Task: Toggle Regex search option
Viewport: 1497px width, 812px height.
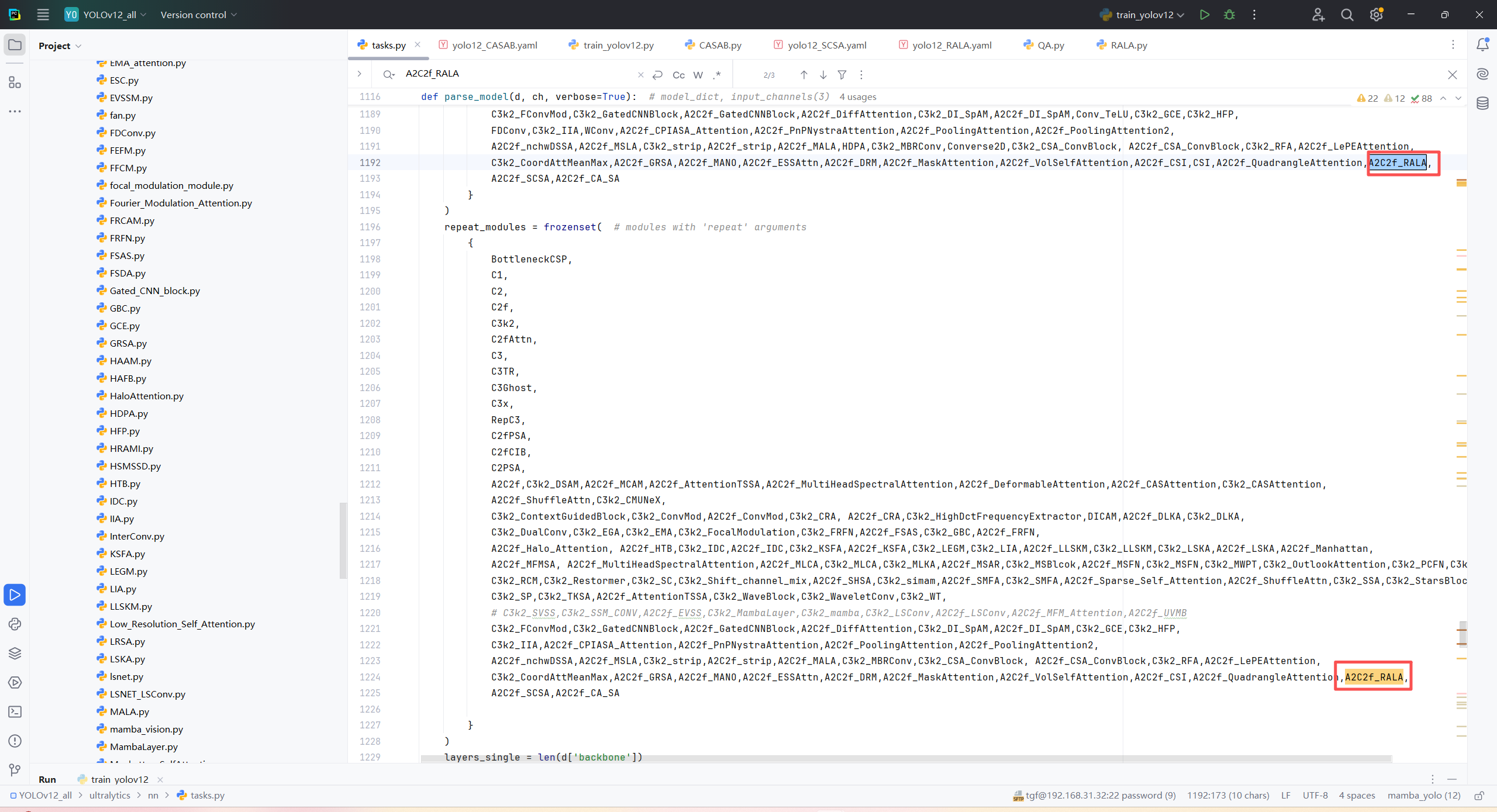Action: pyautogui.click(x=717, y=75)
